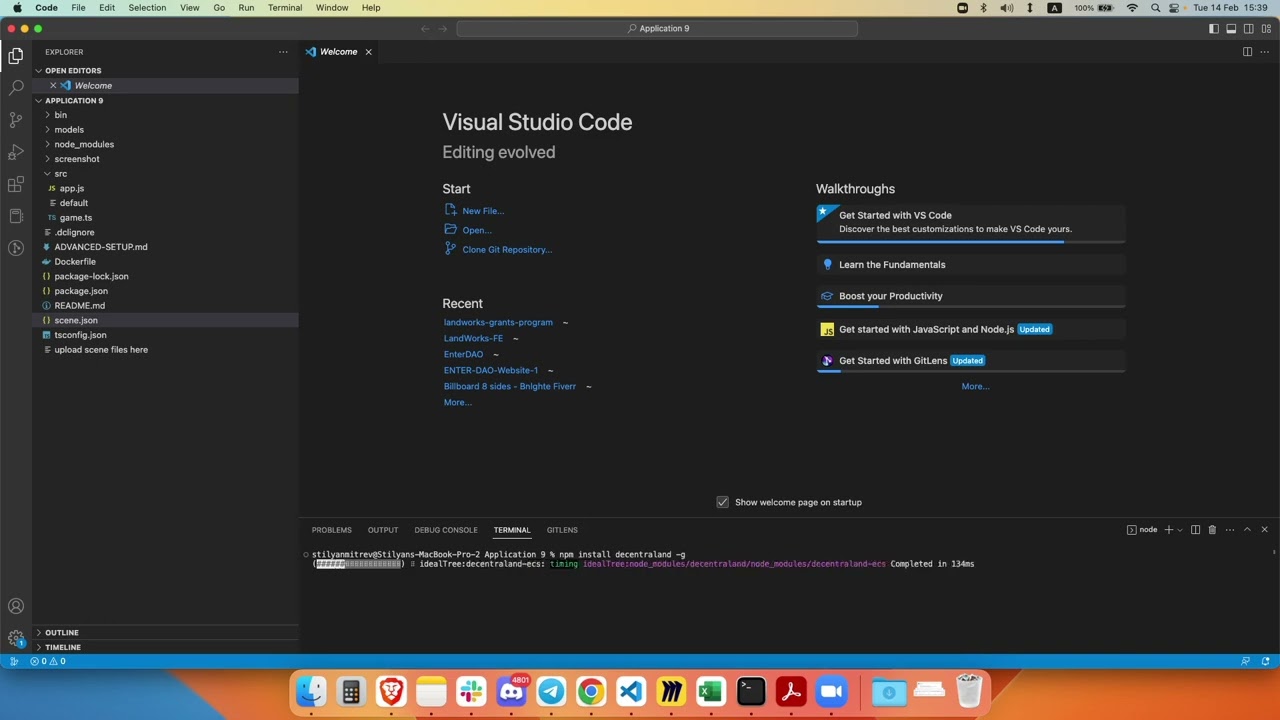Click the New File link
This screenshot has height=720, width=1280.
point(483,211)
